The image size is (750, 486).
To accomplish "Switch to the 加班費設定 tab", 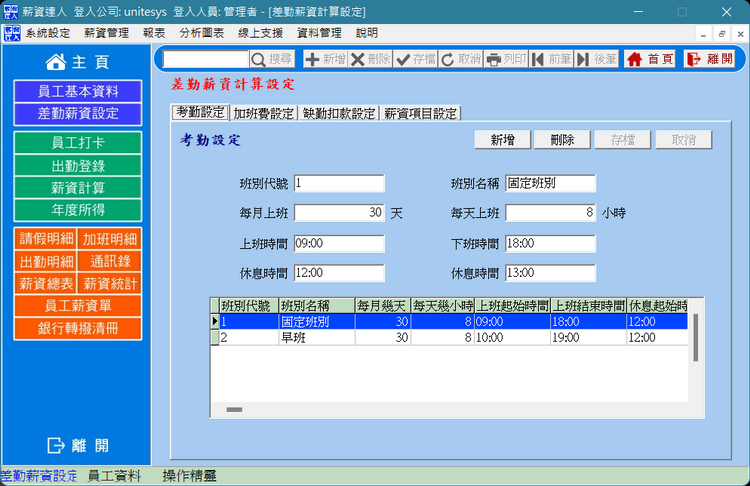I will [263, 113].
